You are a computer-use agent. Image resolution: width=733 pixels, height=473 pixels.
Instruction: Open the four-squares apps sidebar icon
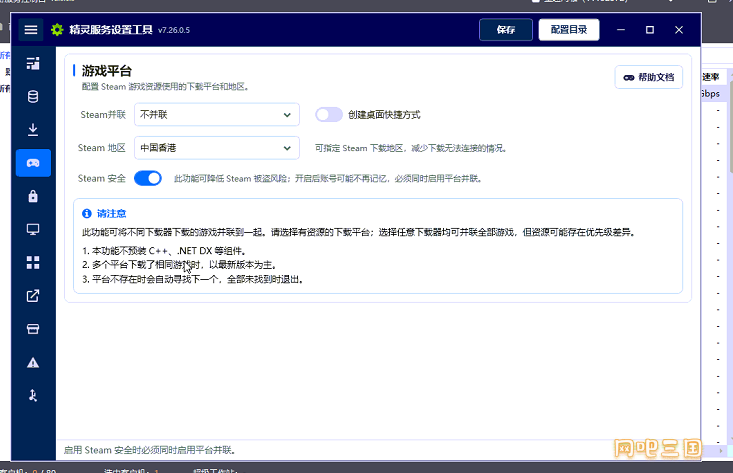tap(33, 263)
